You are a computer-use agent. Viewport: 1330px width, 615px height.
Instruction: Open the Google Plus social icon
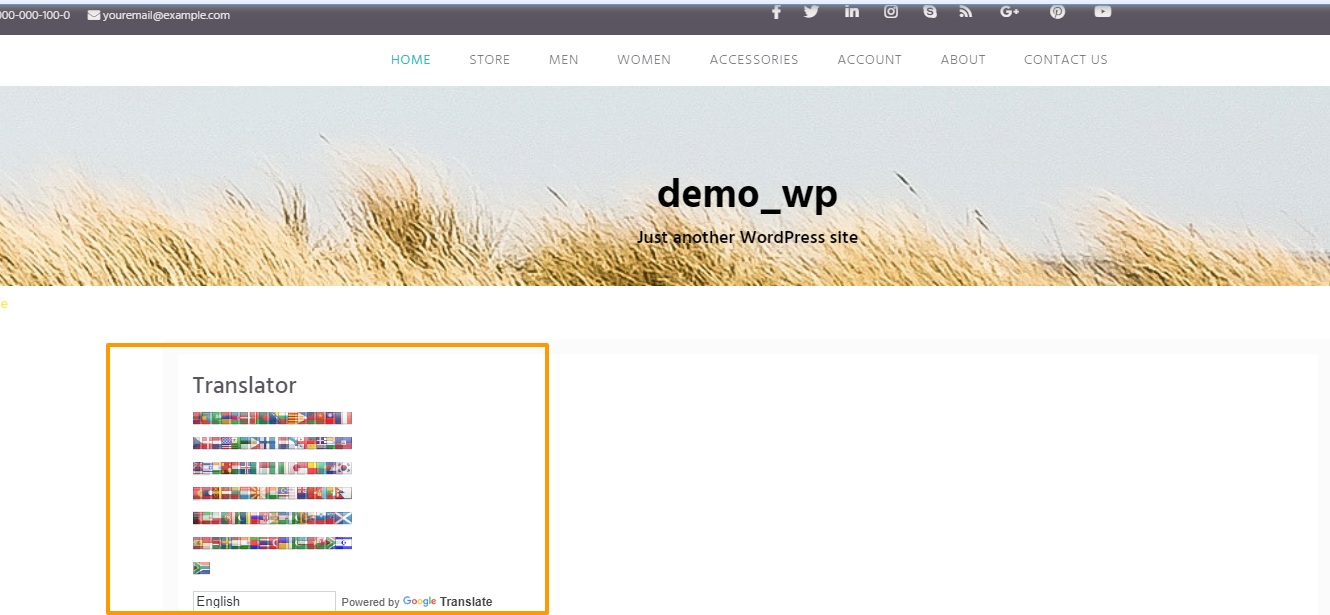[x=1009, y=12]
